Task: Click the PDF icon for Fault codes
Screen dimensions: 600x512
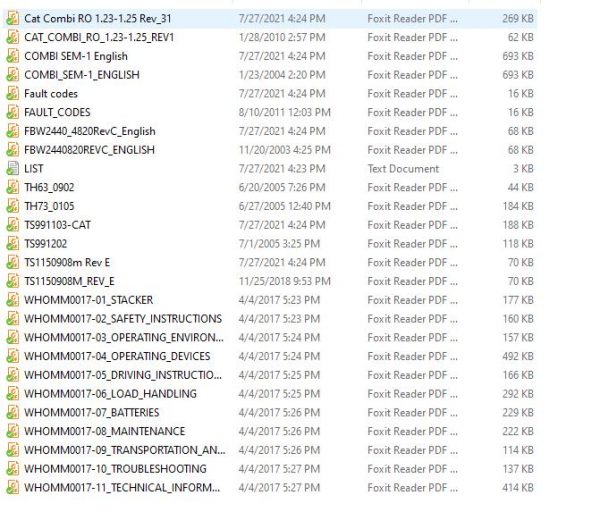Action: coord(13,93)
